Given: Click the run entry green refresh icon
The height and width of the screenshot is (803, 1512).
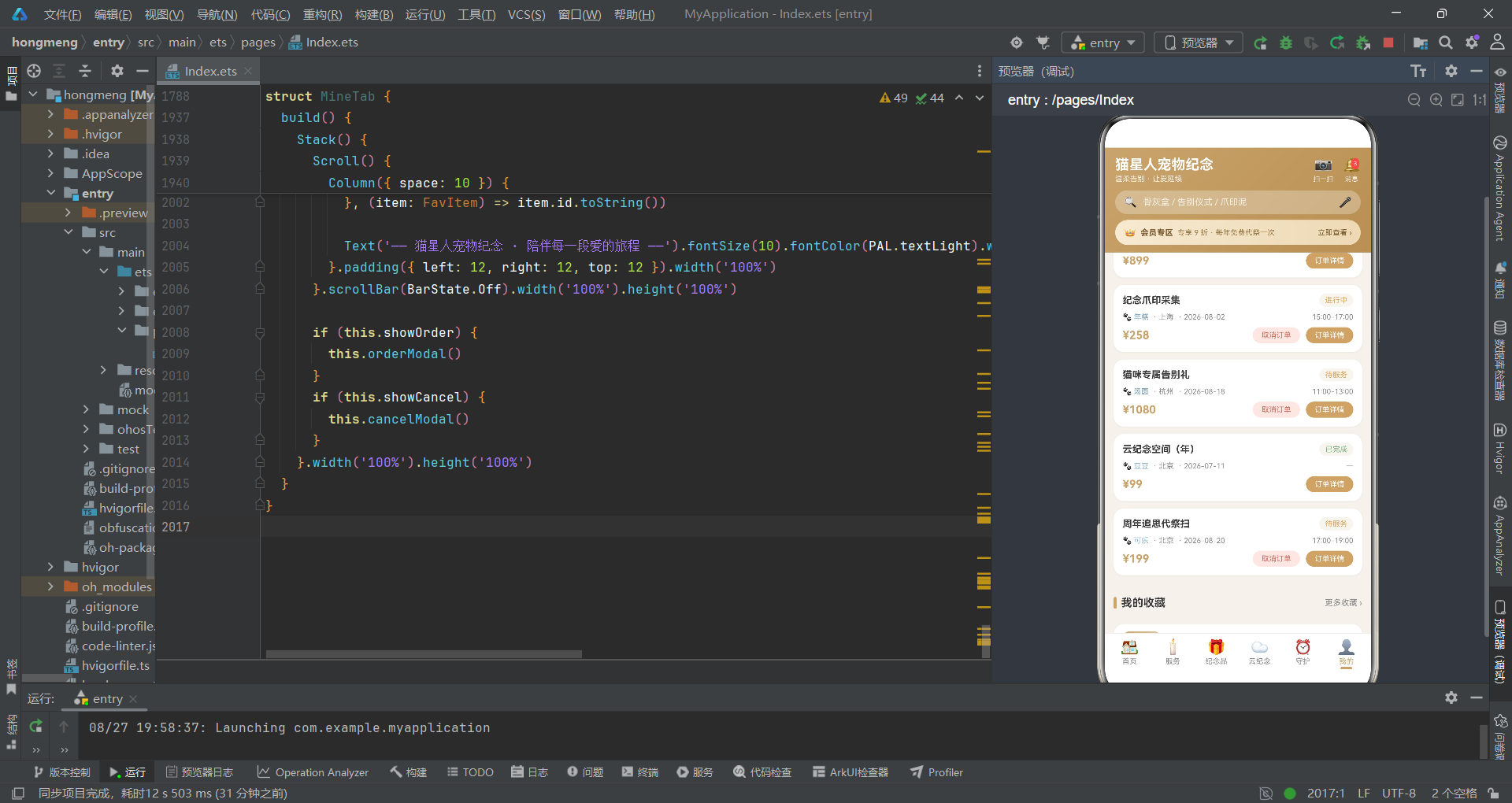Looking at the screenshot, I should (x=1260, y=43).
